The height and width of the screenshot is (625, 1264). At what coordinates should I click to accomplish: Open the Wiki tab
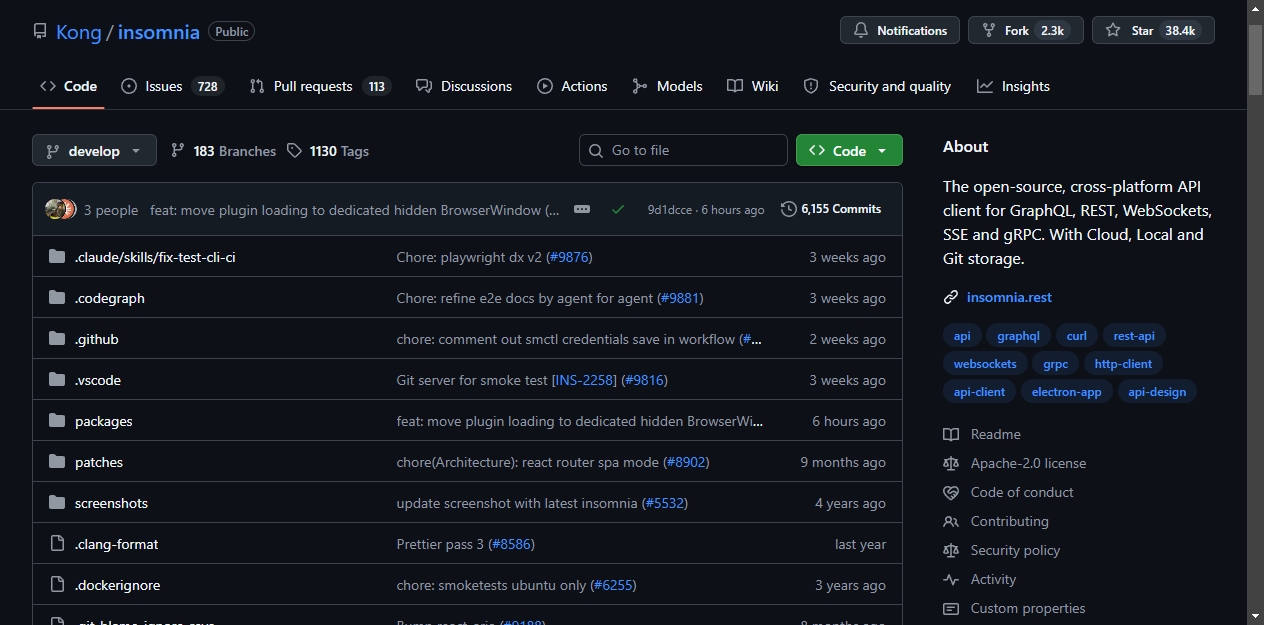coord(753,86)
